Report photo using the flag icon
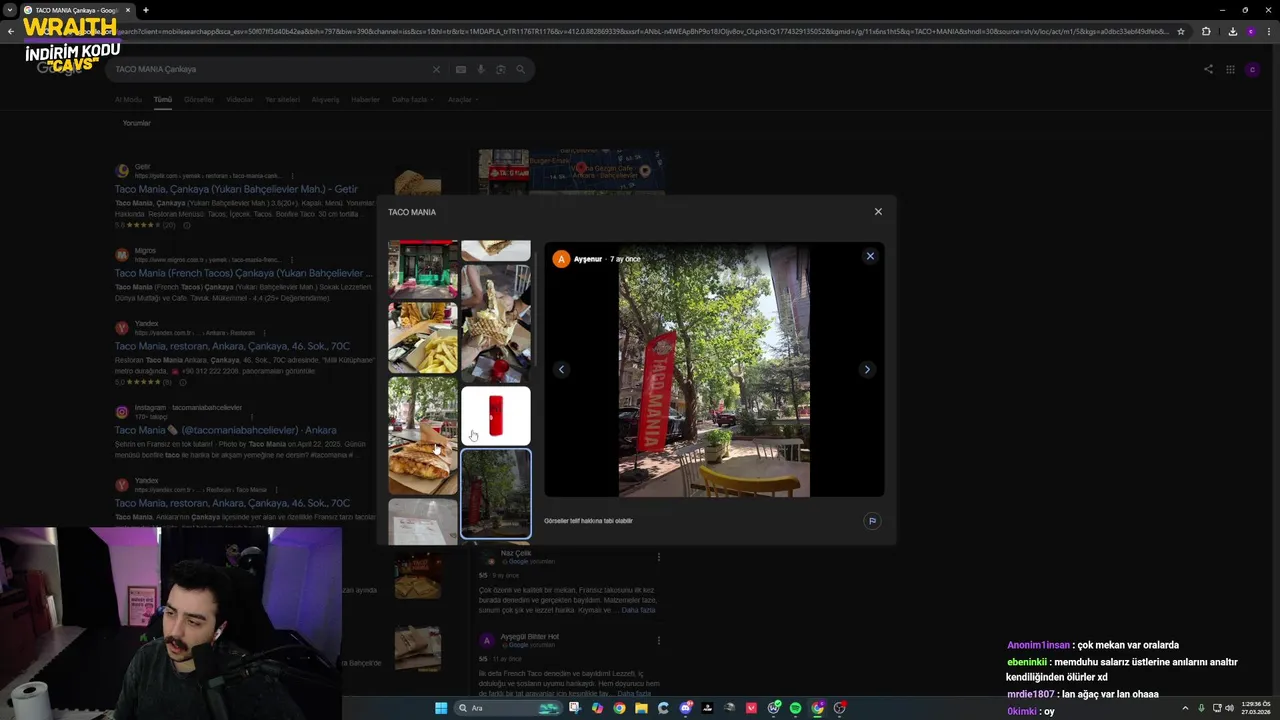This screenshot has height=720, width=1280. coord(872,521)
